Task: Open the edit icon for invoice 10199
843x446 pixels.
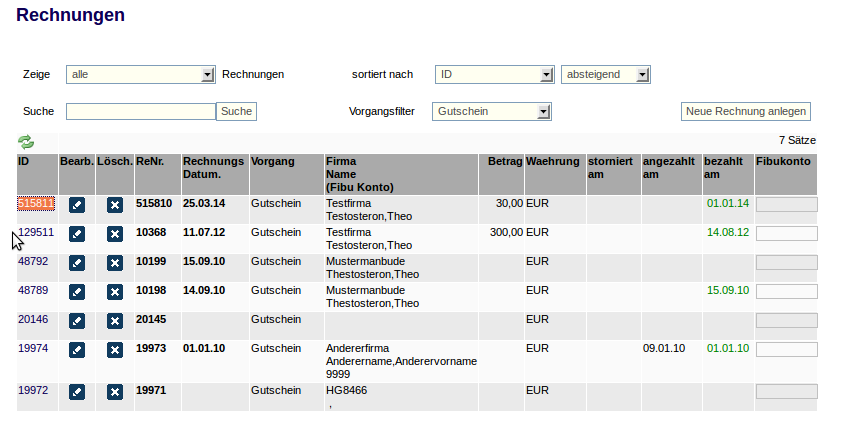Action: pos(77,263)
